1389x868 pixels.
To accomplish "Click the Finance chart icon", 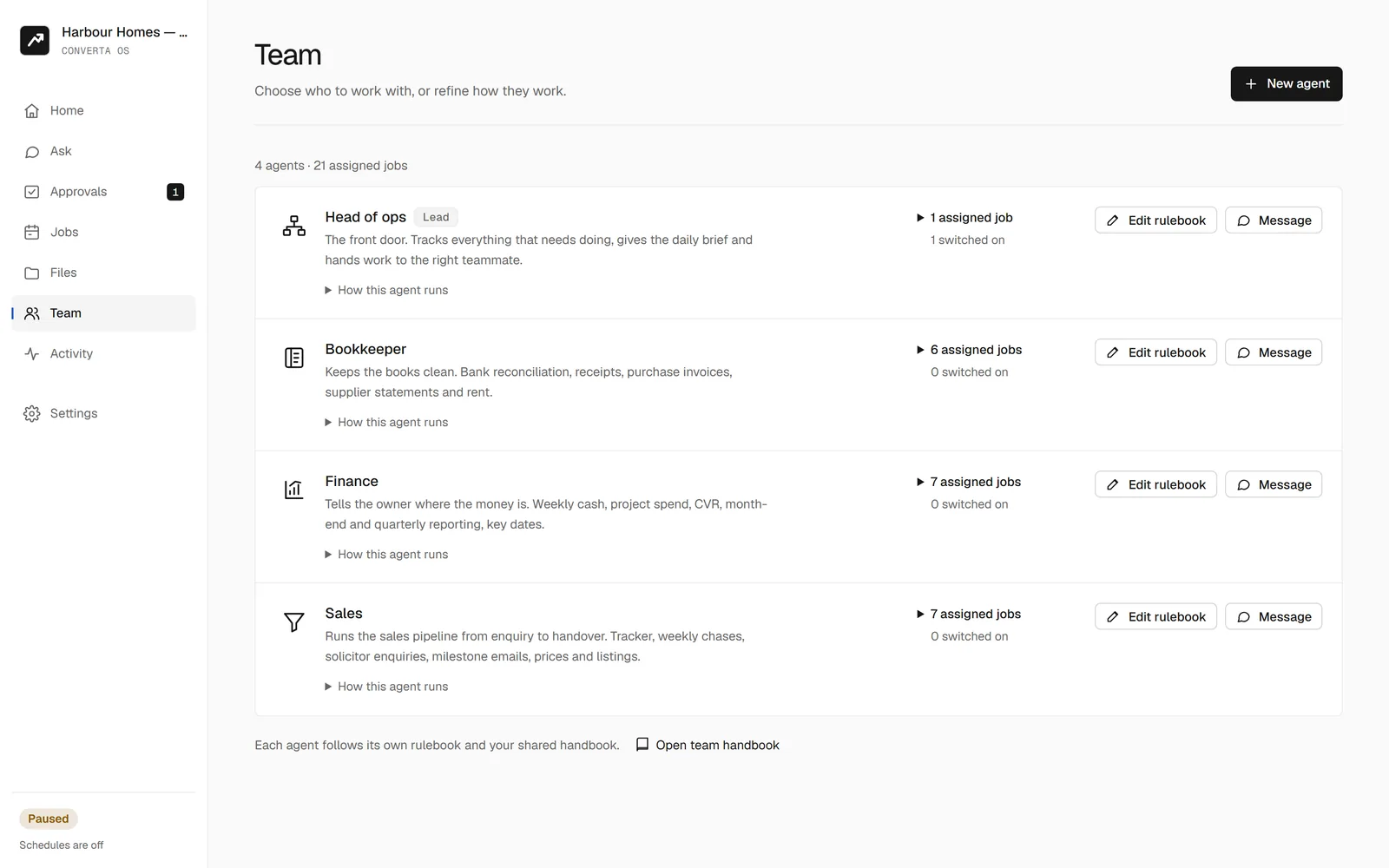I will point(294,490).
